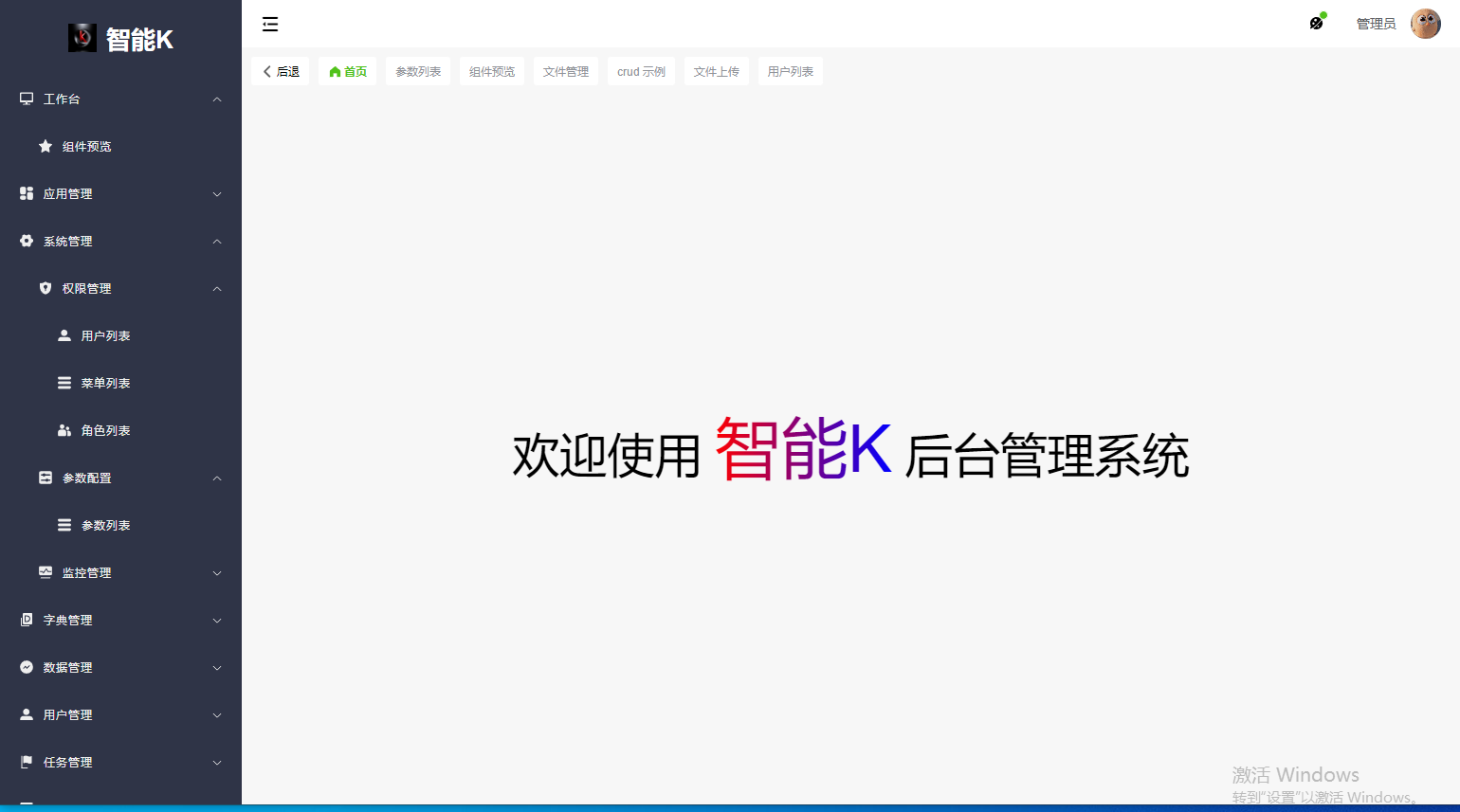1460x812 pixels.
Task: Click the book icon beside 字典管理
Action: pyautogui.click(x=26, y=619)
